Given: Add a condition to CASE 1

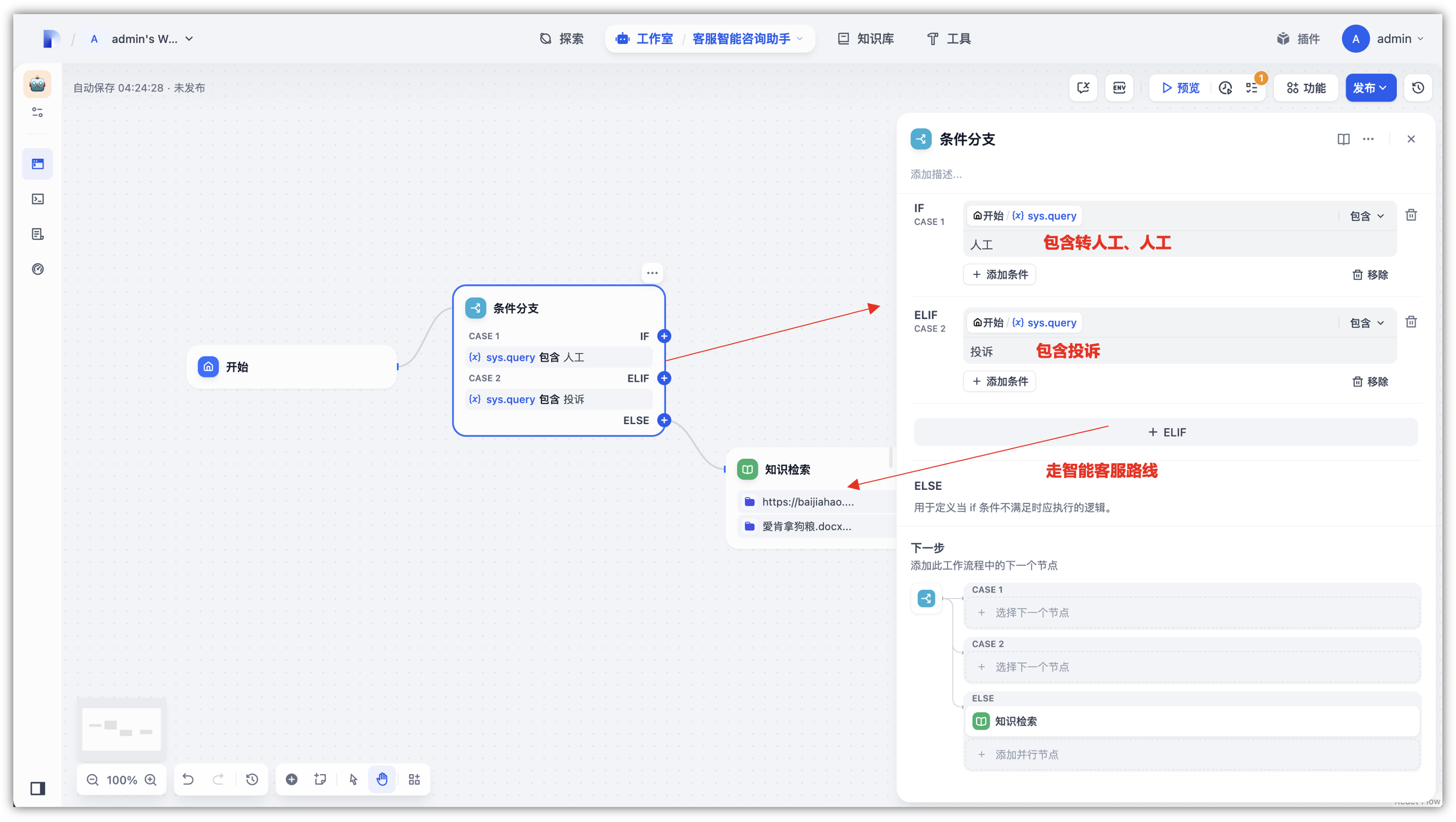Looking at the screenshot, I should click(x=999, y=275).
